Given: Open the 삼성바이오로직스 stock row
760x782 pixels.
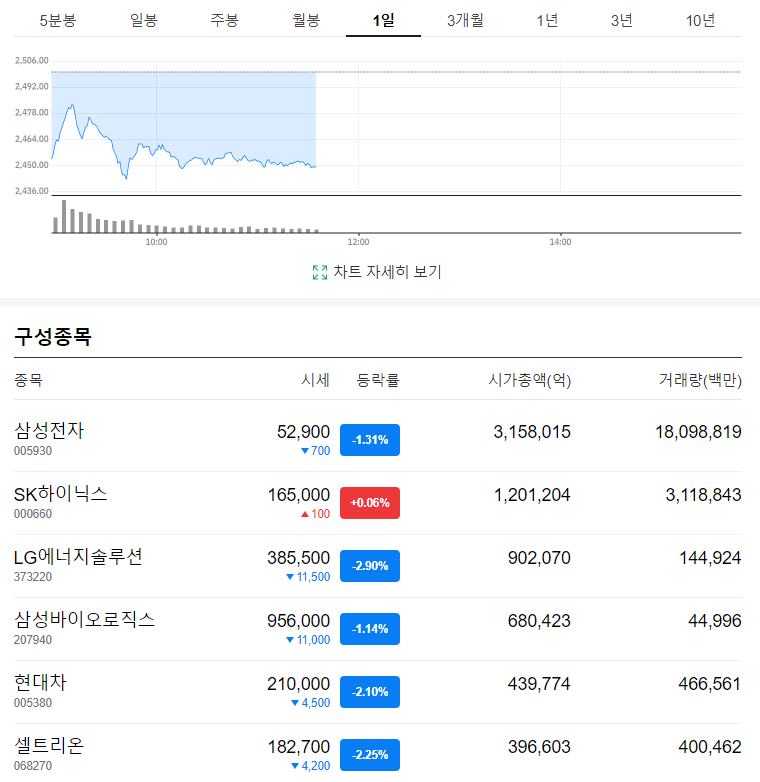Looking at the screenshot, I should click(x=378, y=629).
